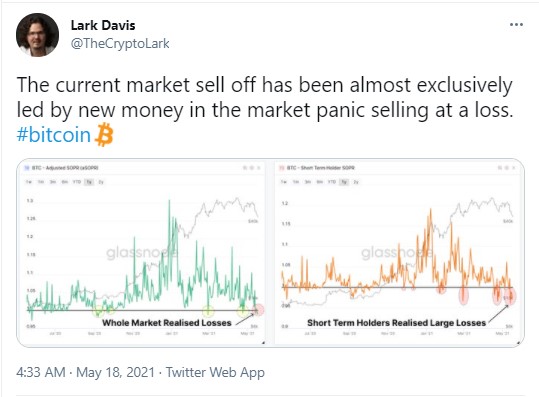Click the orange Bitcoin emoji symbol
The height and width of the screenshot is (397, 539).
(104, 135)
